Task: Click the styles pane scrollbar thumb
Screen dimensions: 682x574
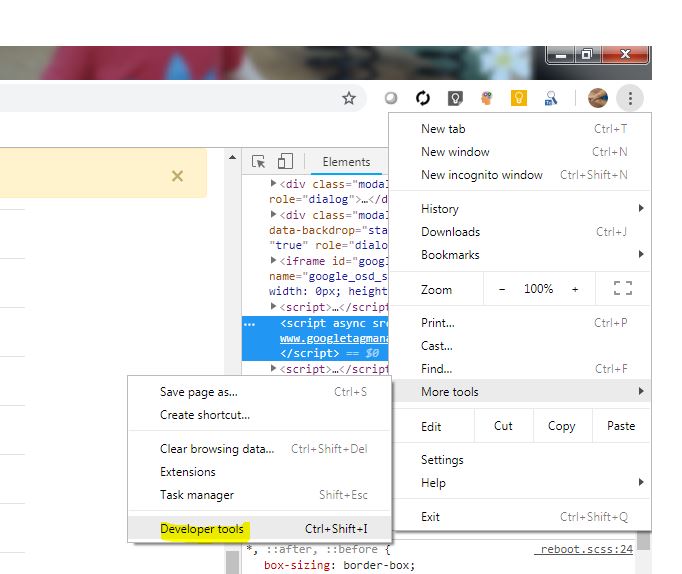Action: [643, 541]
